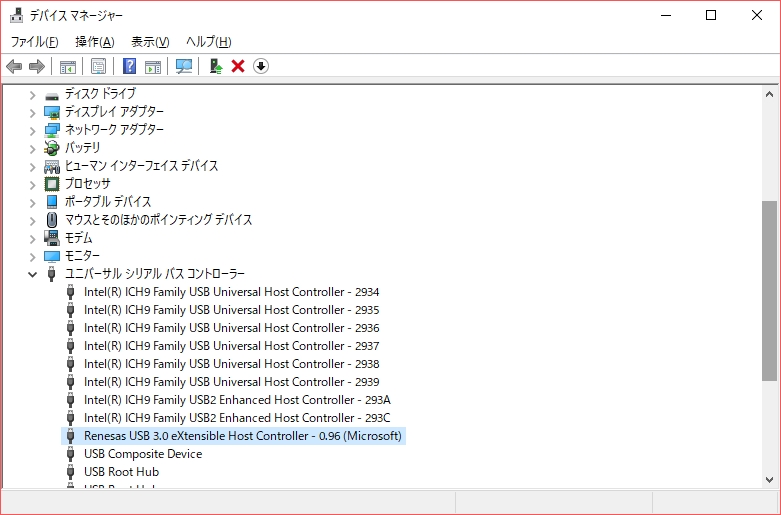Expand the ポータブル デバイス node
The height and width of the screenshot is (515, 781).
32,202
